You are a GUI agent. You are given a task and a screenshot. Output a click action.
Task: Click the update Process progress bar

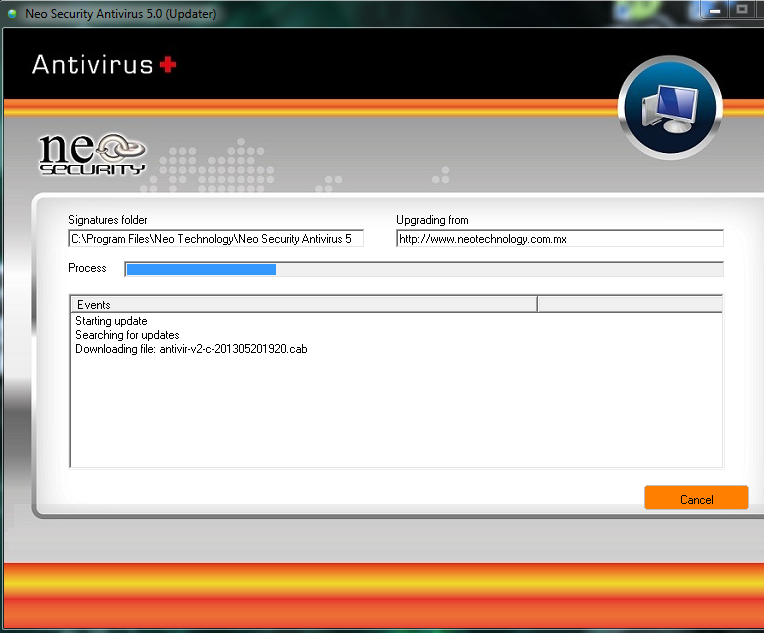pyautogui.click(x=424, y=269)
